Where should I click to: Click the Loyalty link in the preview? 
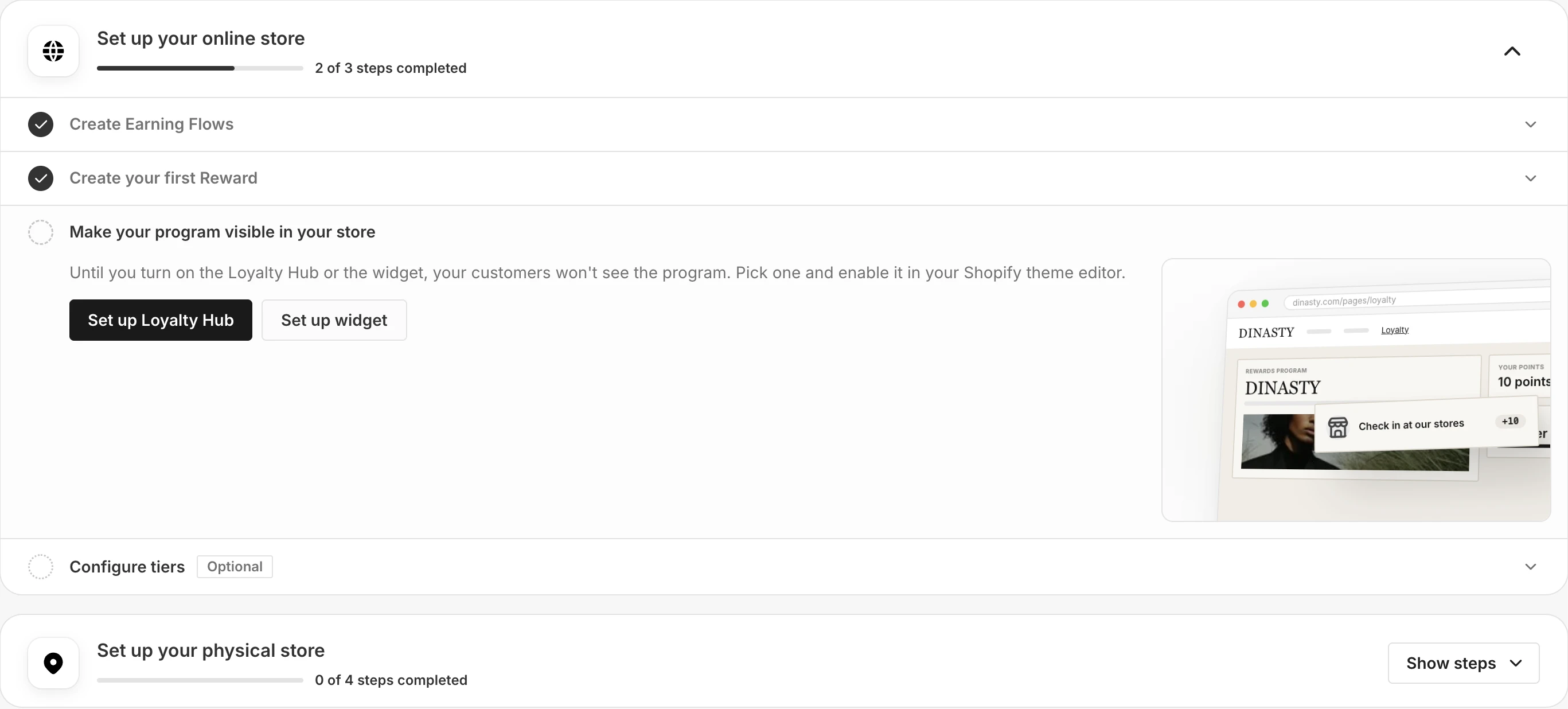click(x=1395, y=330)
